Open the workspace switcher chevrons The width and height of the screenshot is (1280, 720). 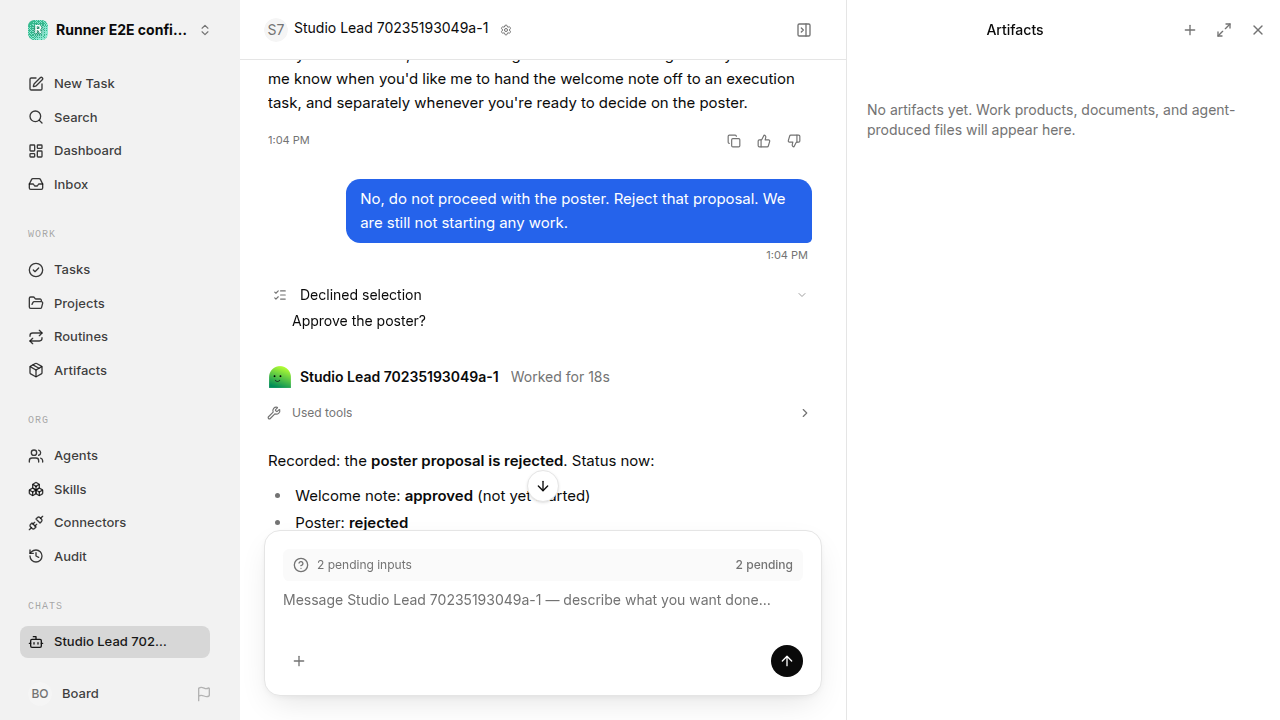(205, 30)
